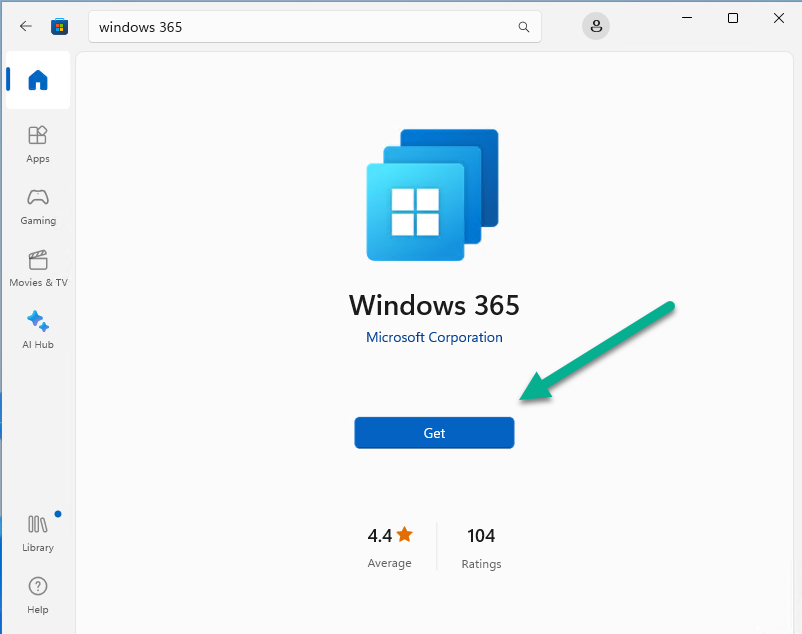The image size is (802, 634).
Task: Open Movies & TV section
Action: [38, 269]
